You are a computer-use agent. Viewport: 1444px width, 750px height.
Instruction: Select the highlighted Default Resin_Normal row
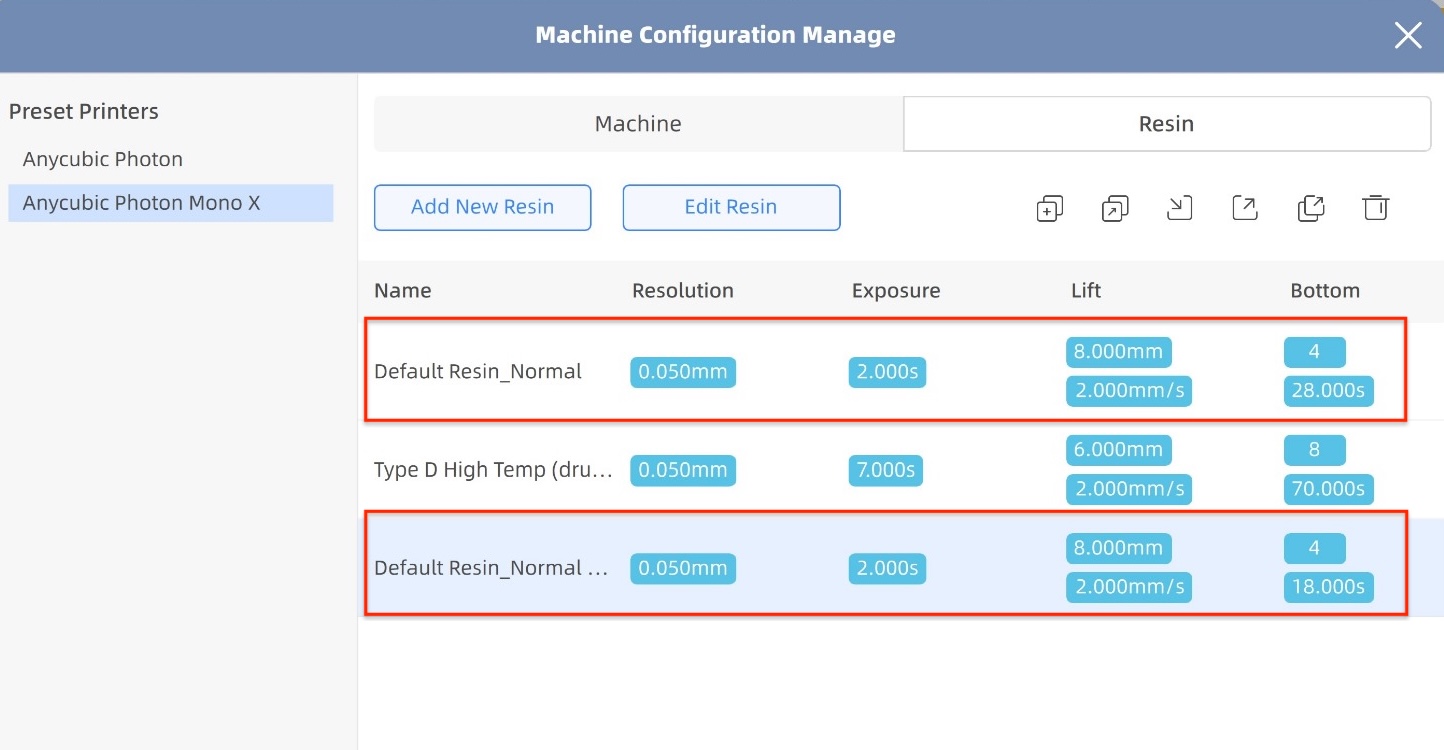click(491, 568)
